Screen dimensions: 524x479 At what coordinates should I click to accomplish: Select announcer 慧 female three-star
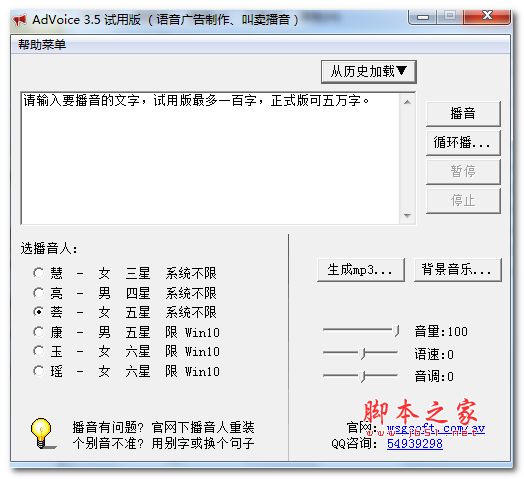pos(125,273)
